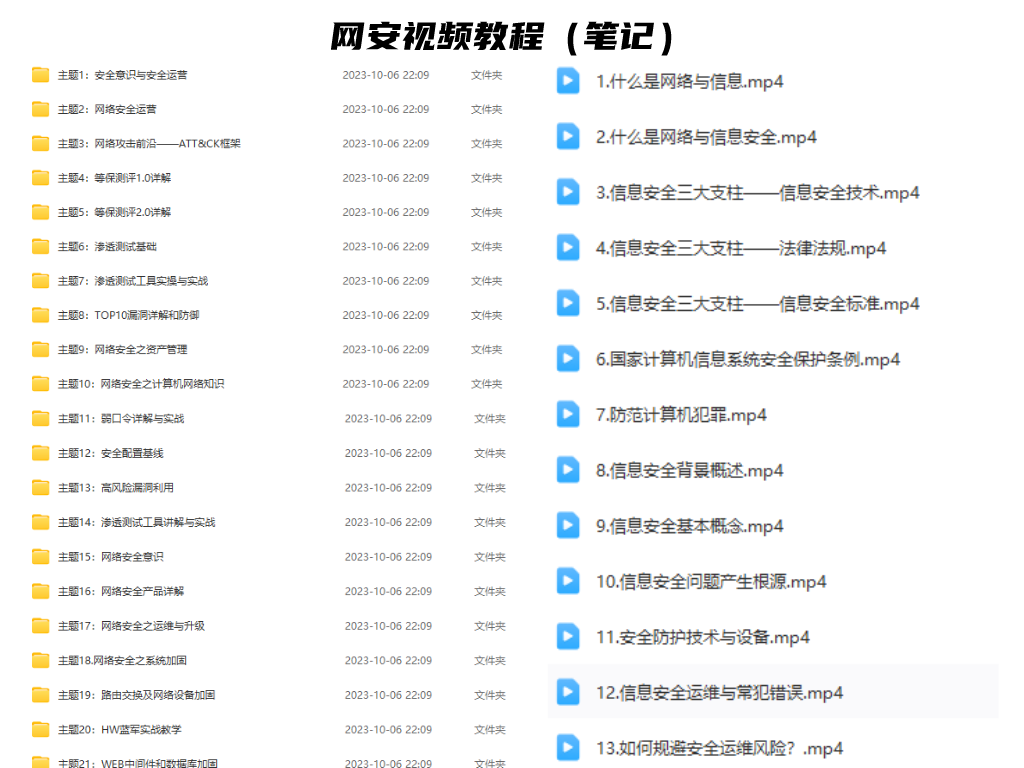Click the play icon for 13.如何规避安全运维风险
This screenshot has height=768, width=1024.
coord(568,747)
